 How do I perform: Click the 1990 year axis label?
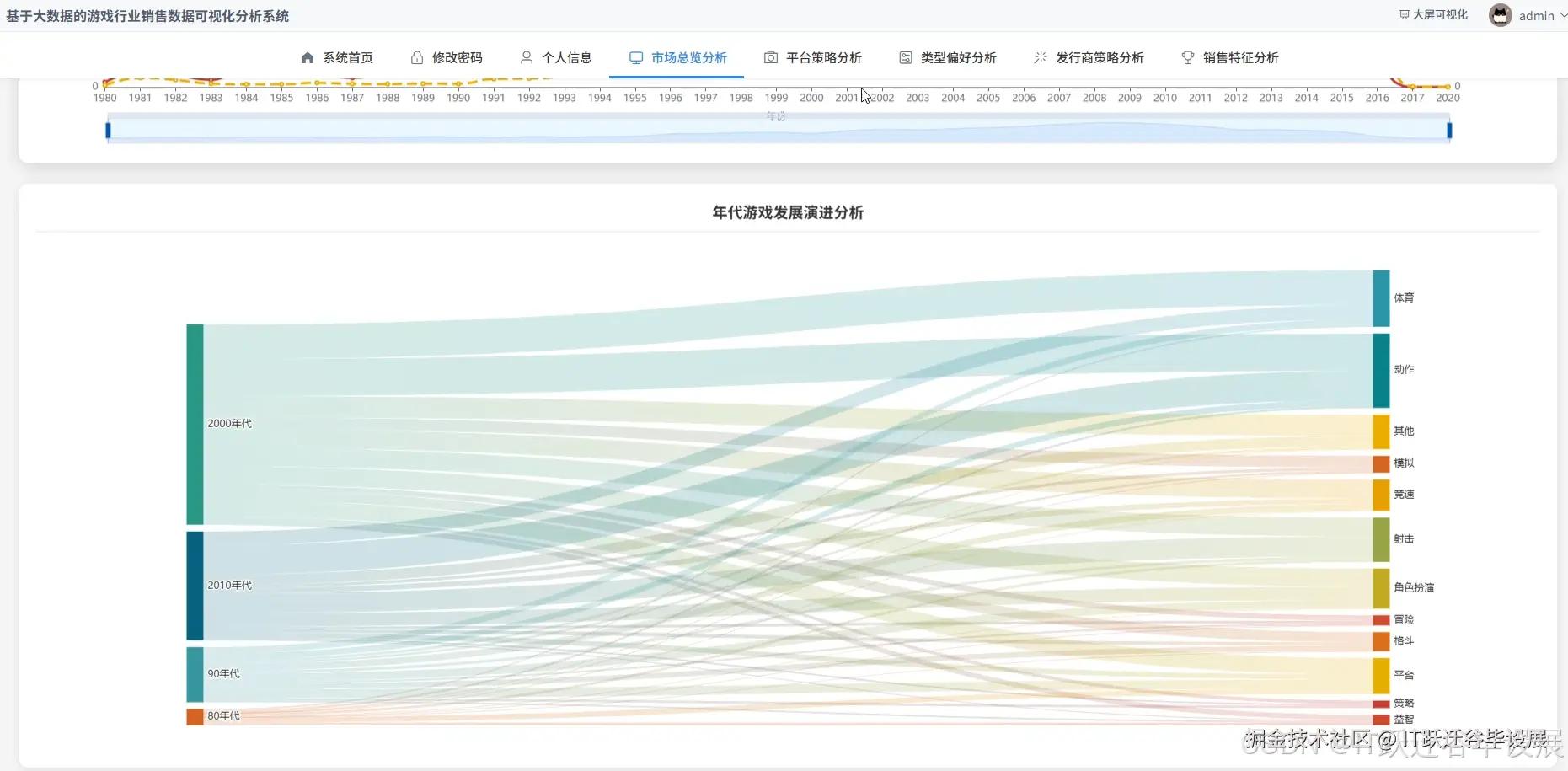click(458, 98)
